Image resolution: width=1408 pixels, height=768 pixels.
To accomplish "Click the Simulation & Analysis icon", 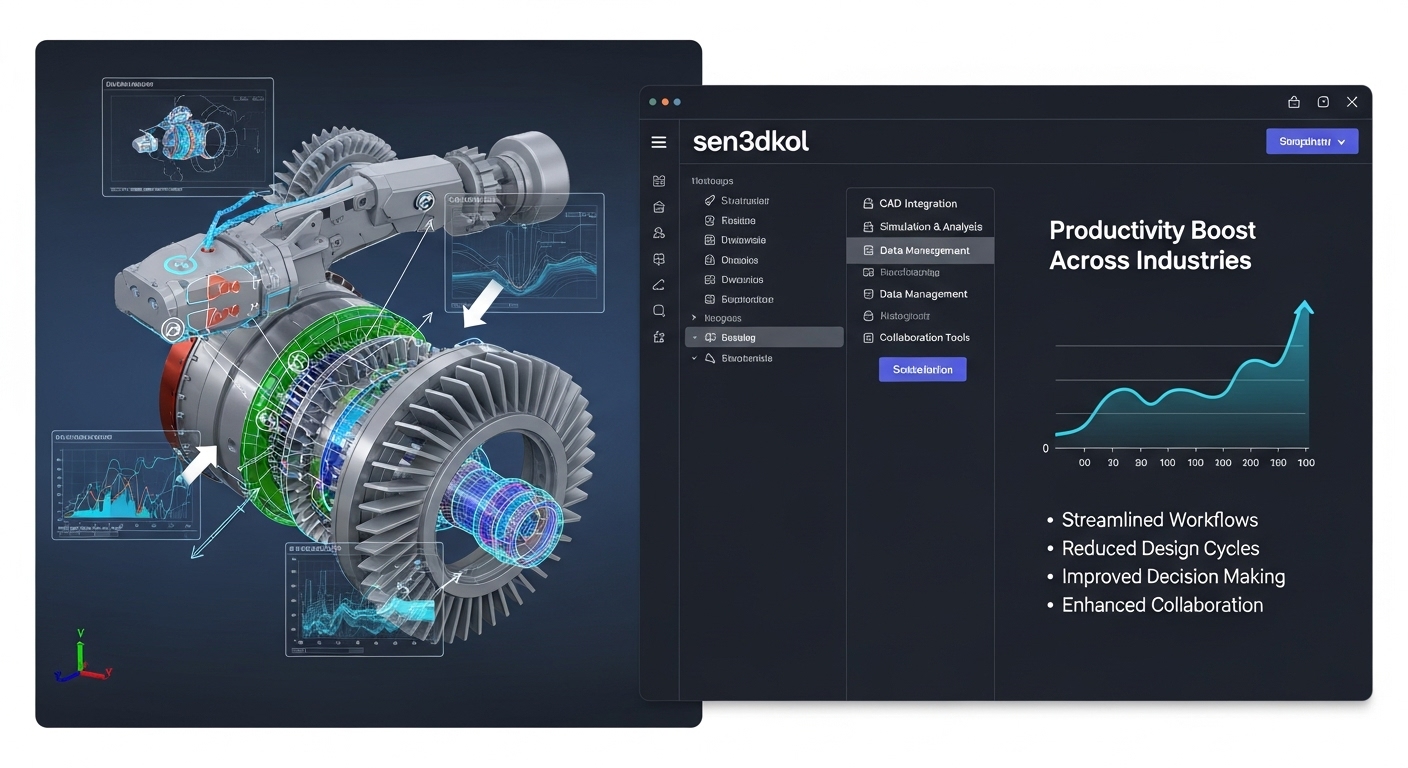I will pyautogui.click(x=867, y=226).
